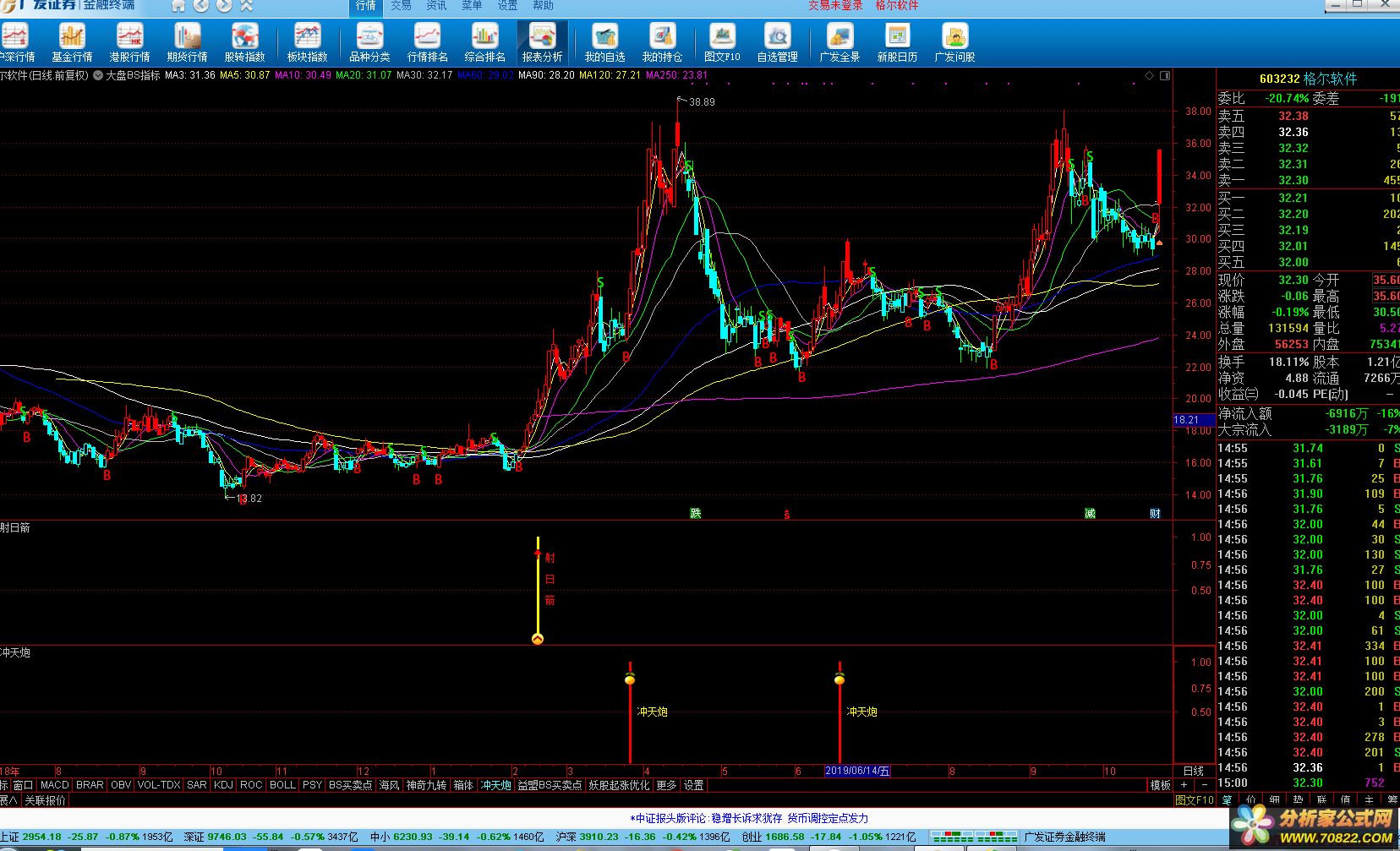Click the + button next to 模板
The height and width of the screenshot is (851, 1400).
tap(1184, 785)
